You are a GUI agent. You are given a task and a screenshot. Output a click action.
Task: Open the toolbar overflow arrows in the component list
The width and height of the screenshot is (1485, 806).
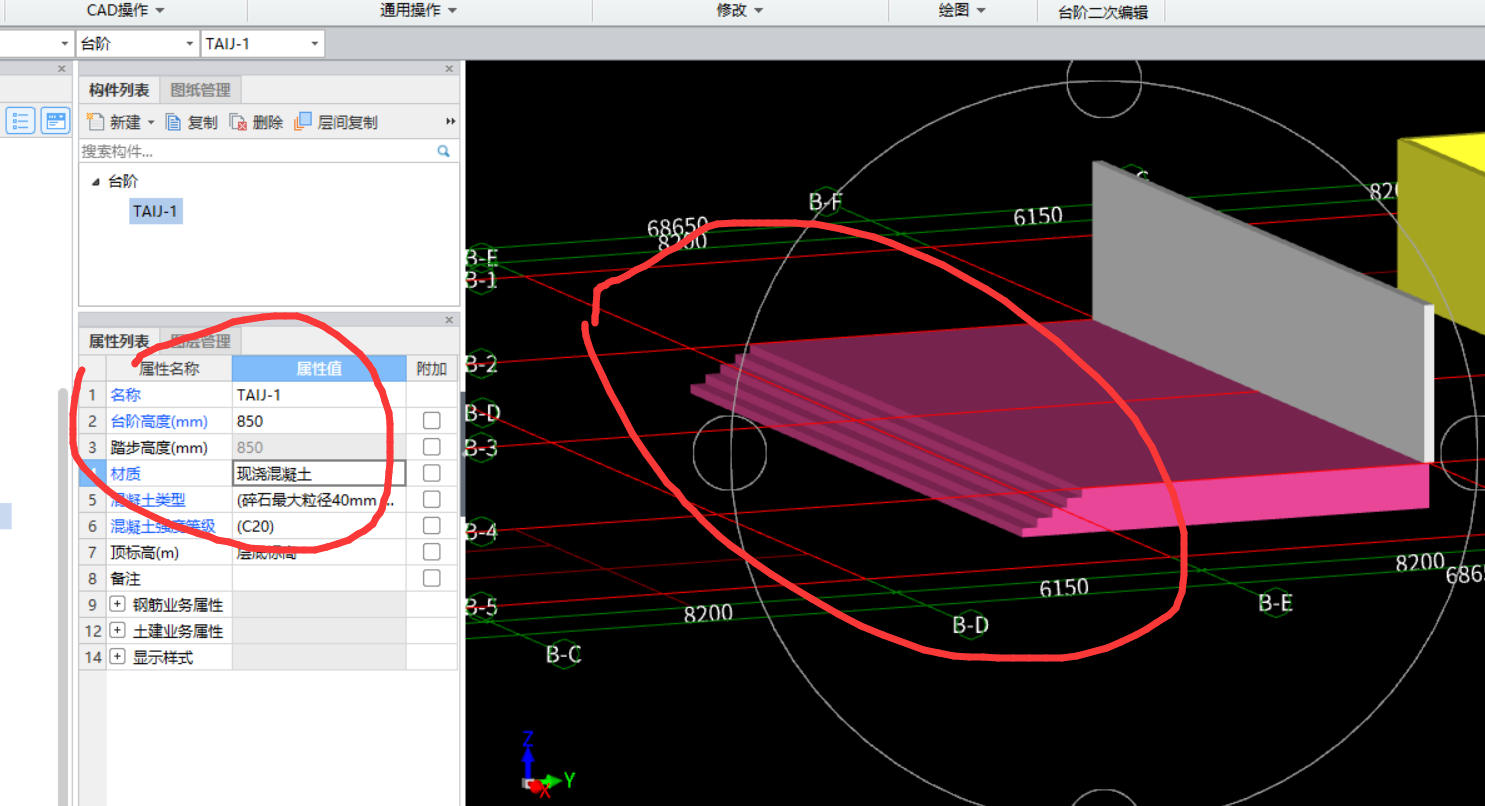[x=450, y=121]
